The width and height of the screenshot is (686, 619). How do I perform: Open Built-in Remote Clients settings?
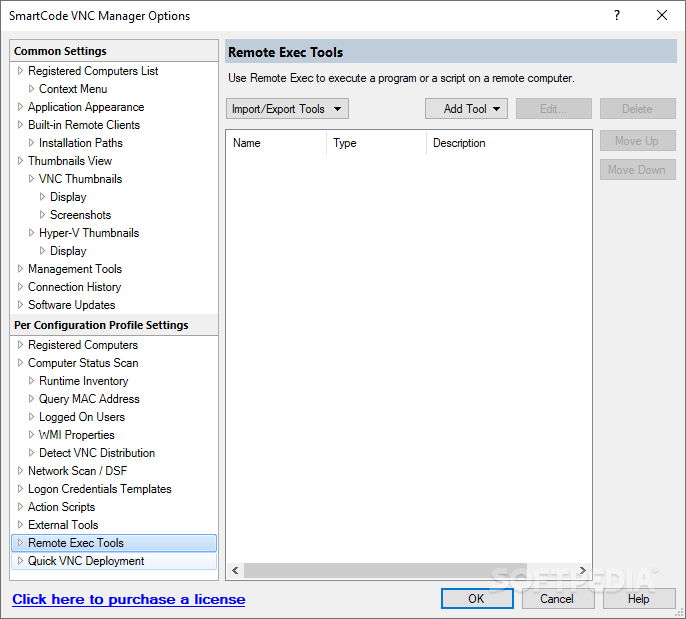[x=84, y=125]
